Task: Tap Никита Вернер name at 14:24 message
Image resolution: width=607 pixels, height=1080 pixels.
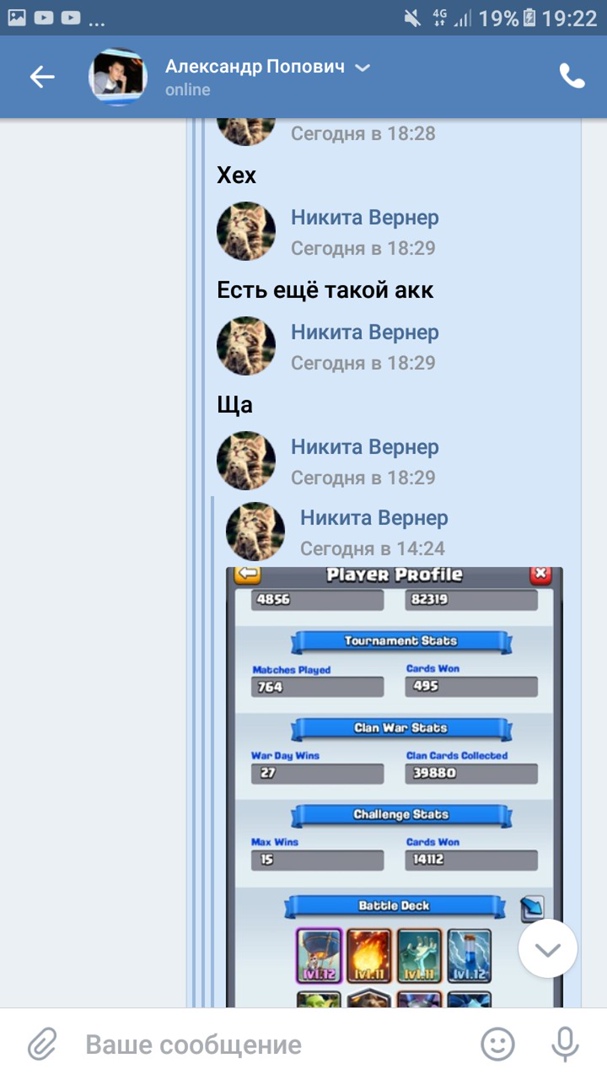Action: (x=374, y=518)
